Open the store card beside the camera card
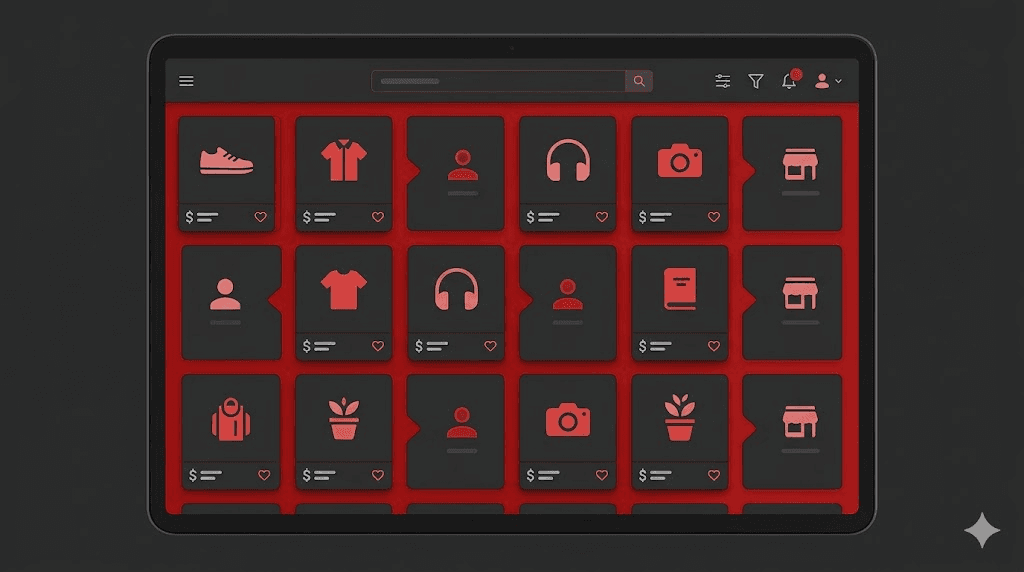 [792, 173]
